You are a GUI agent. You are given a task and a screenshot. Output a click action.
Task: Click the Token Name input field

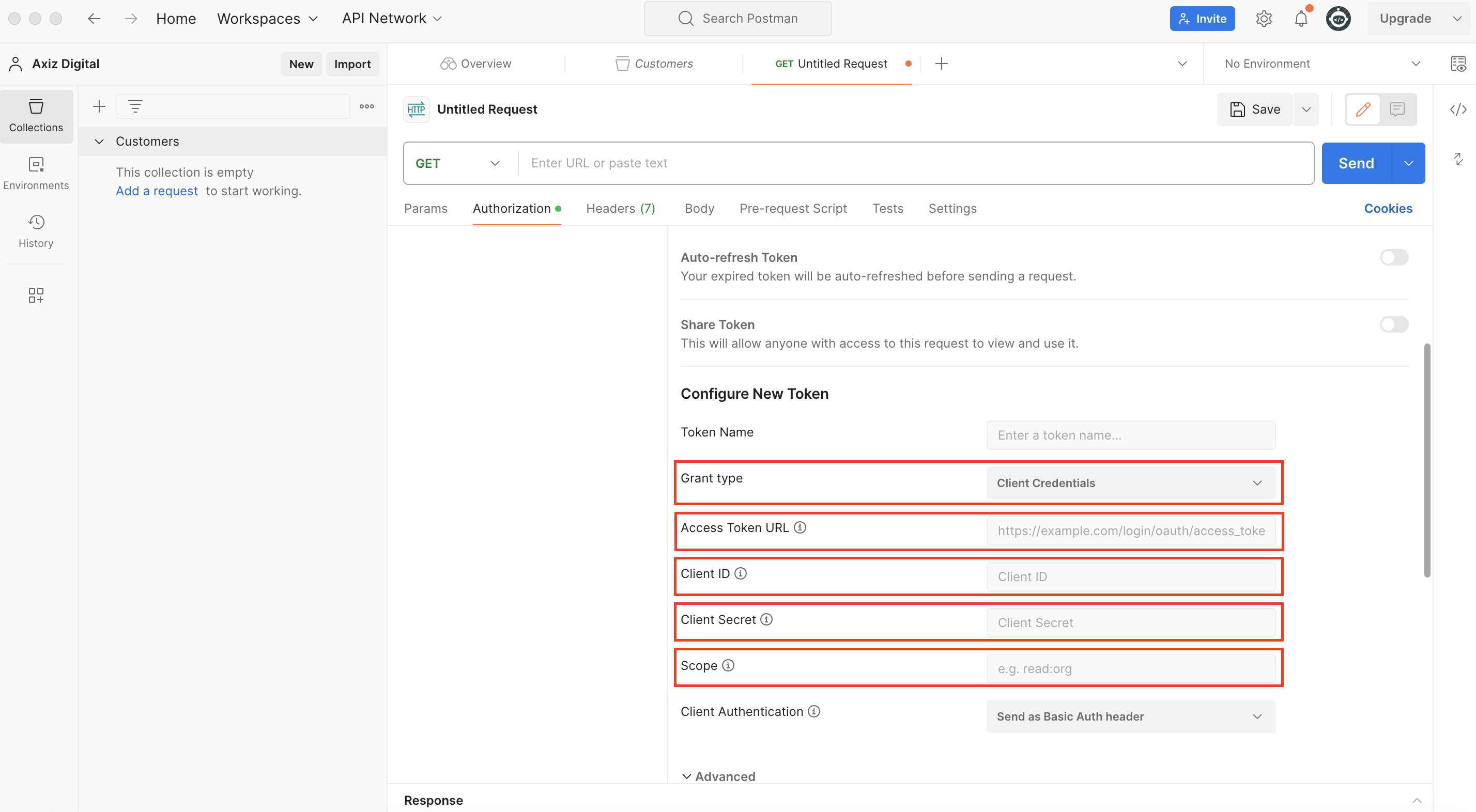[1130, 435]
